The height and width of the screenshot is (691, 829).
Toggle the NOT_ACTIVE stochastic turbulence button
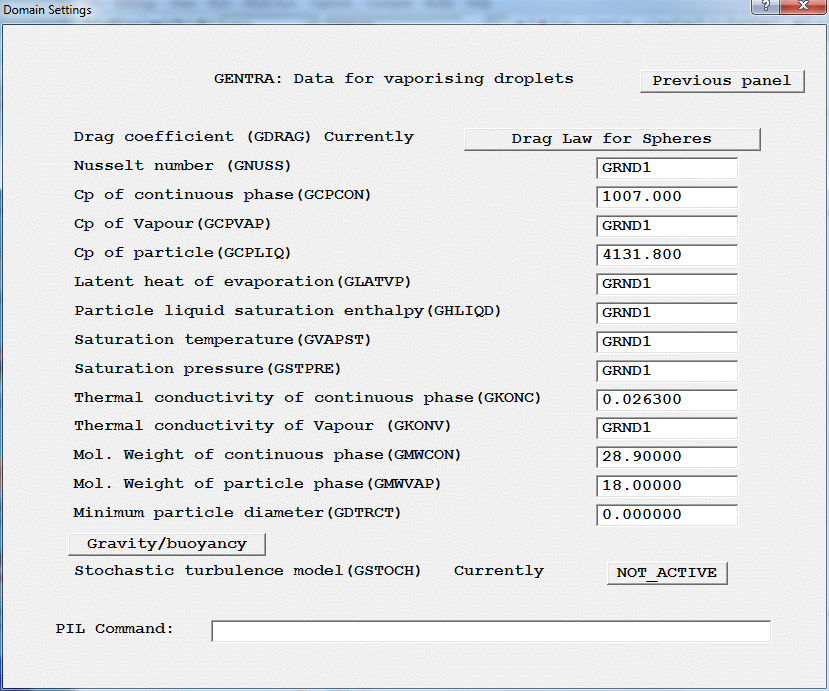point(666,573)
